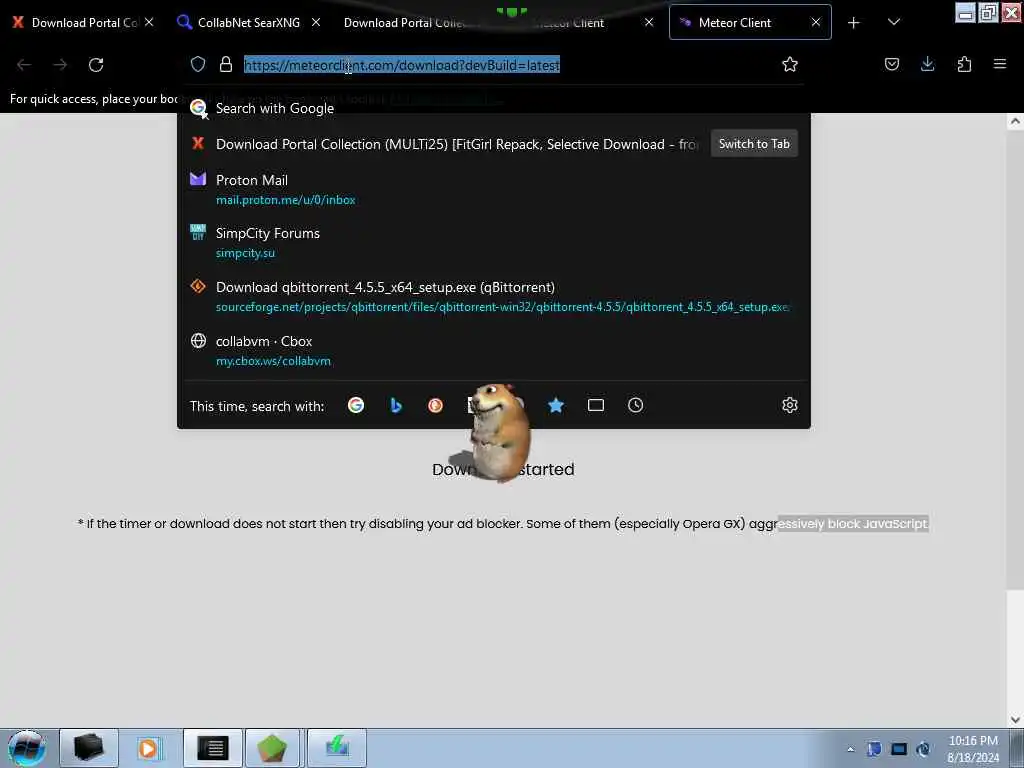Open the sourceforge.net qbittorrent URL
1024x768 pixels.
[x=502, y=307]
